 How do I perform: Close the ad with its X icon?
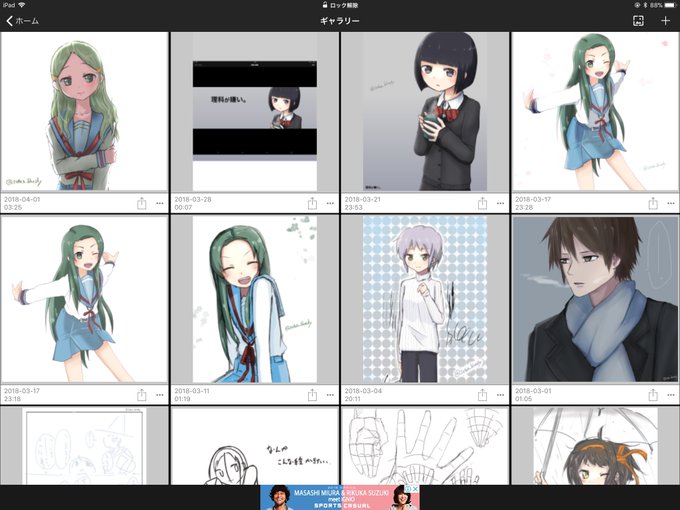(x=415, y=489)
